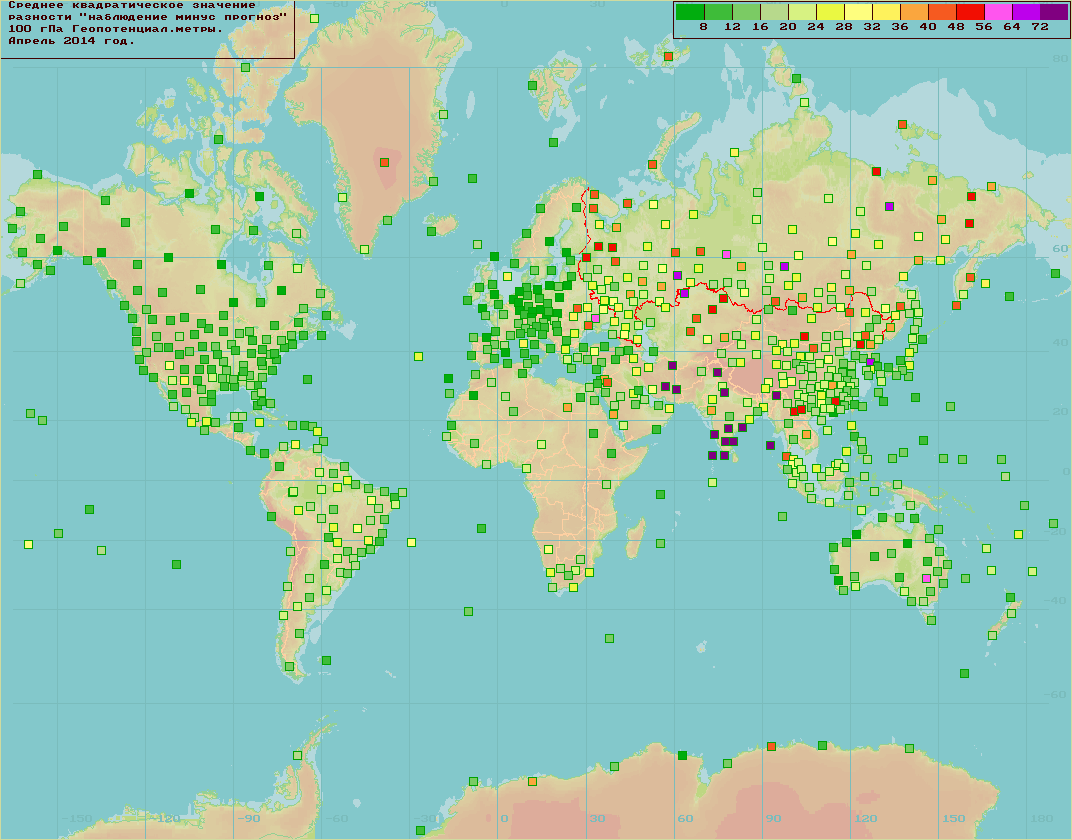Select the light green swatch between 12 and 16

[x=746, y=12]
